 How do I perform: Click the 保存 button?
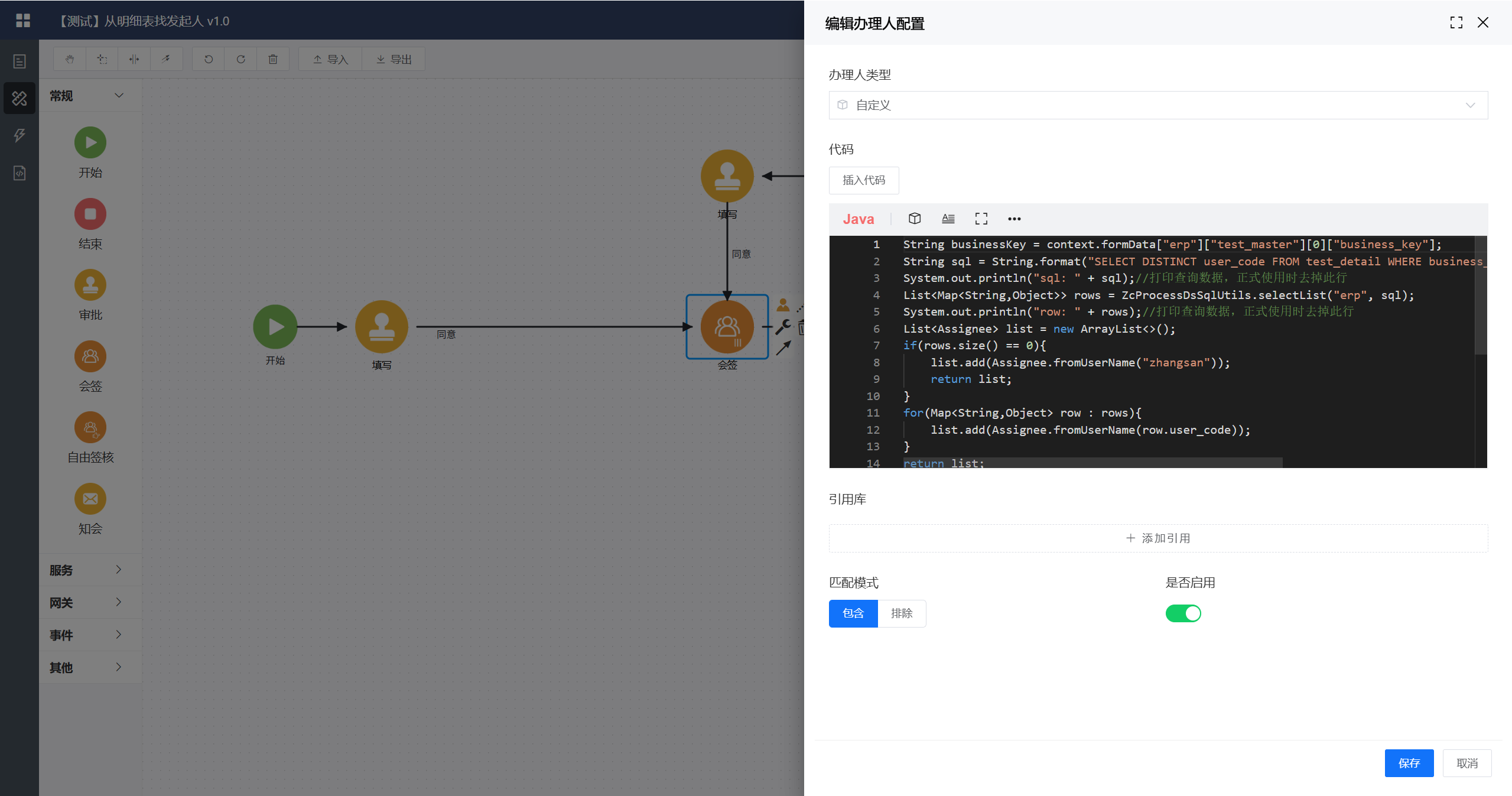click(1409, 763)
